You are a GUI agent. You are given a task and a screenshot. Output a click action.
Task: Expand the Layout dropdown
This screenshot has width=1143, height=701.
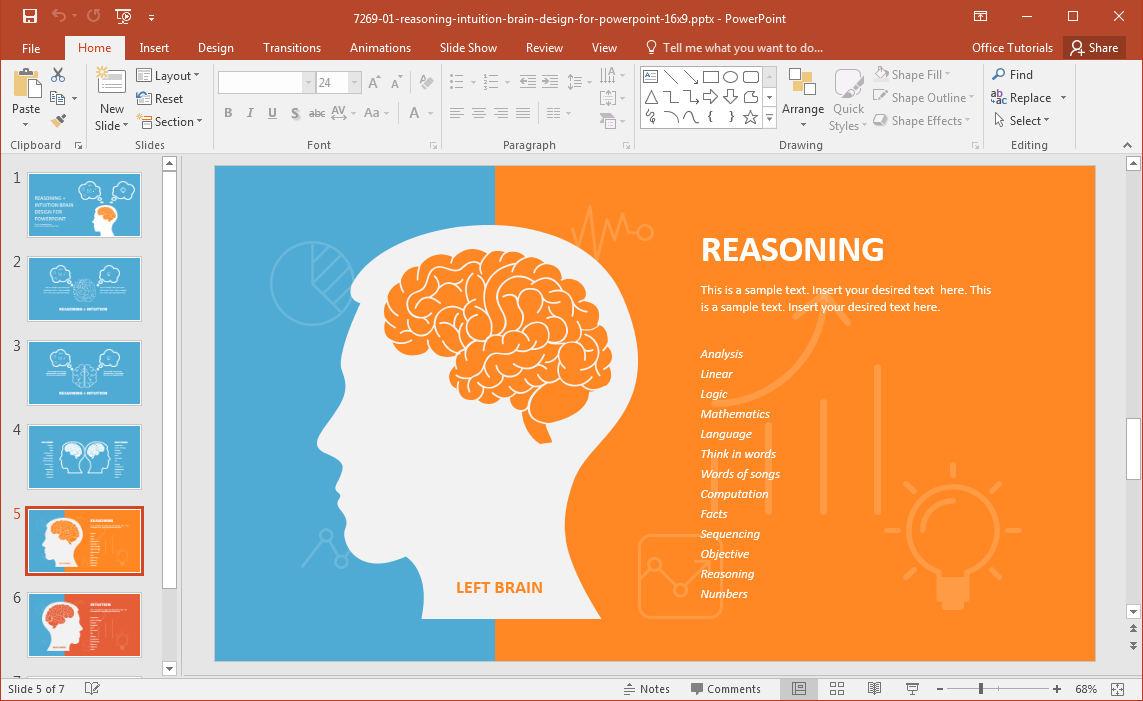[x=168, y=76]
